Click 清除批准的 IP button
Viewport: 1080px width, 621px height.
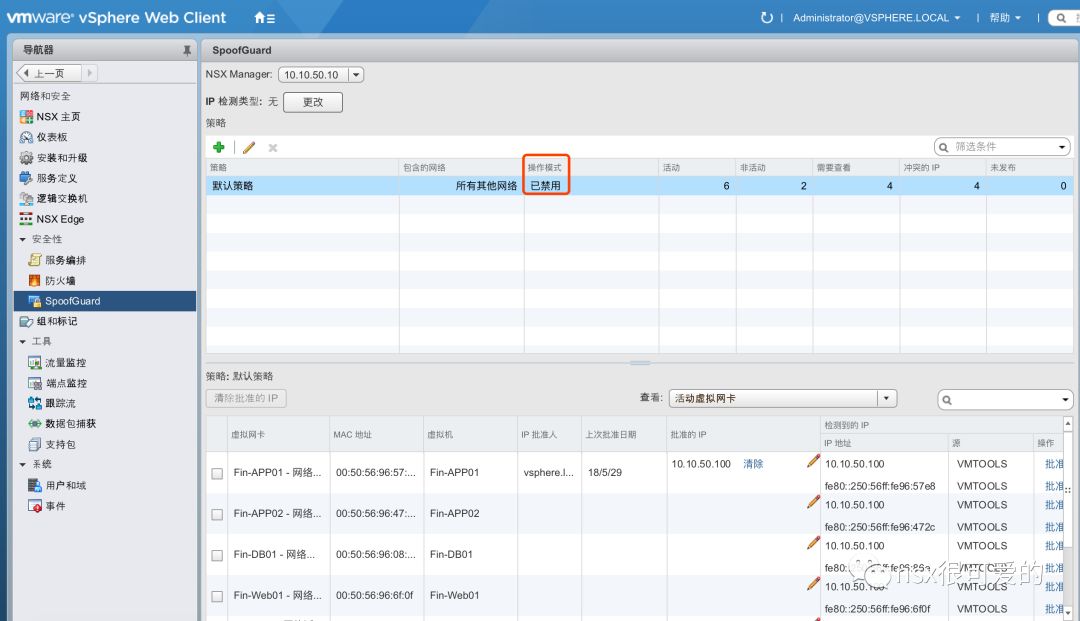click(246, 398)
